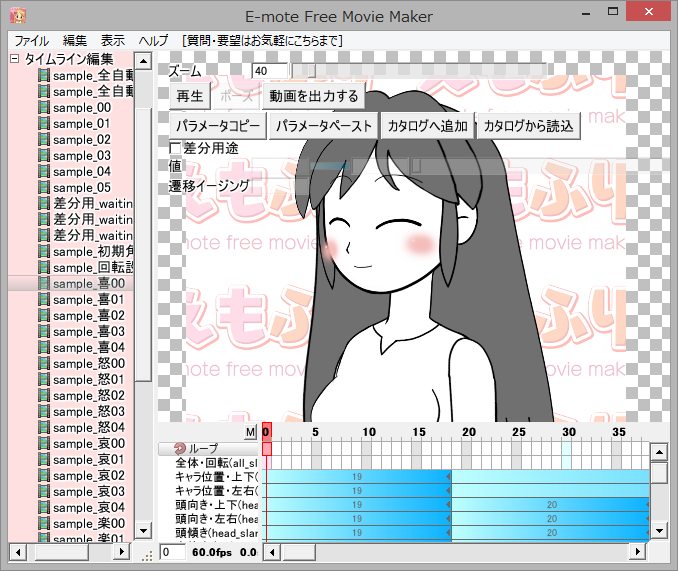Open the 編集 menu
The width and height of the screenshot is (678, 571).
74,41
